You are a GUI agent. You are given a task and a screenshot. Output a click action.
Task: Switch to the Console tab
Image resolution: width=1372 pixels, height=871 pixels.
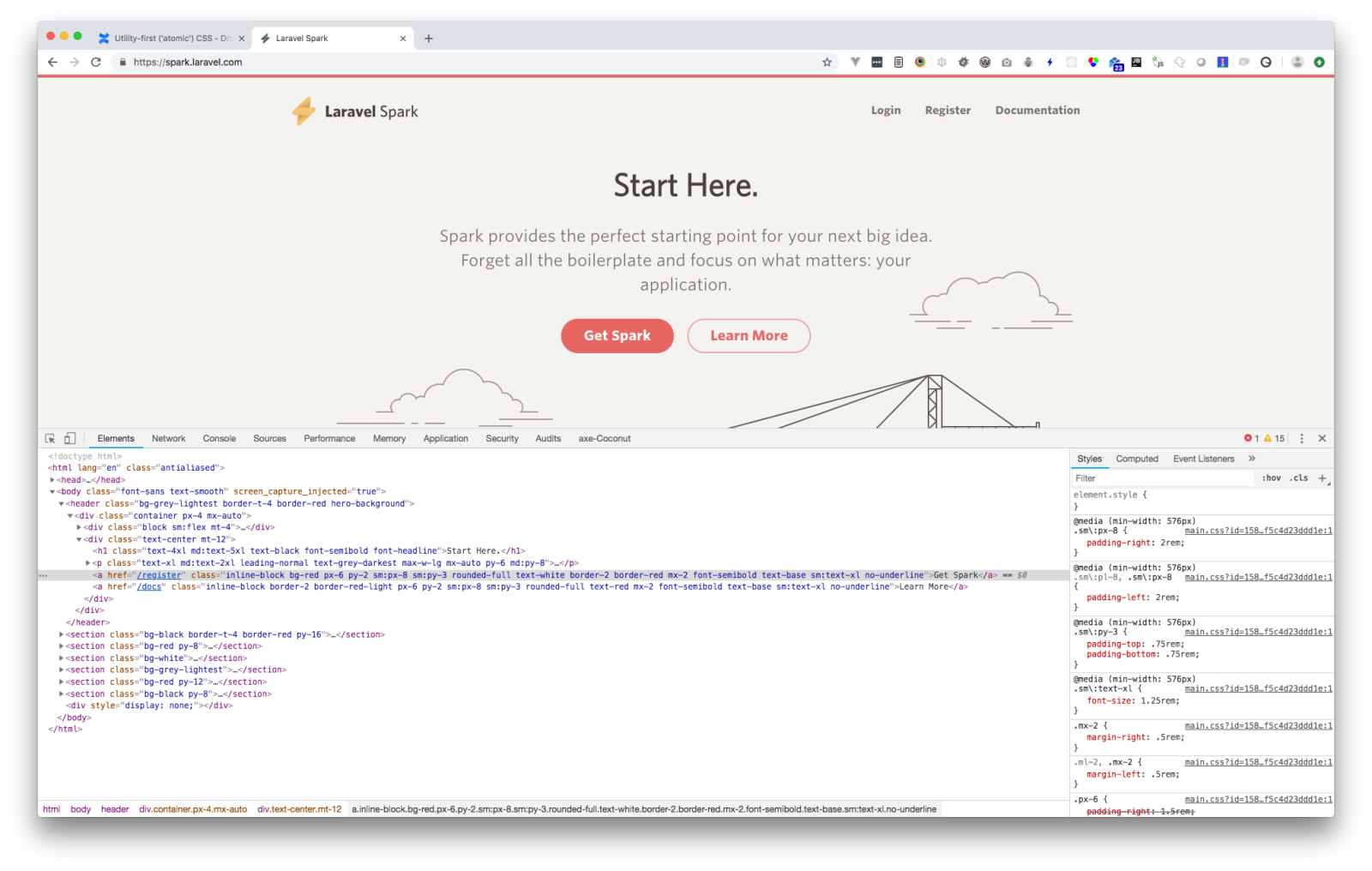(220, 438)
